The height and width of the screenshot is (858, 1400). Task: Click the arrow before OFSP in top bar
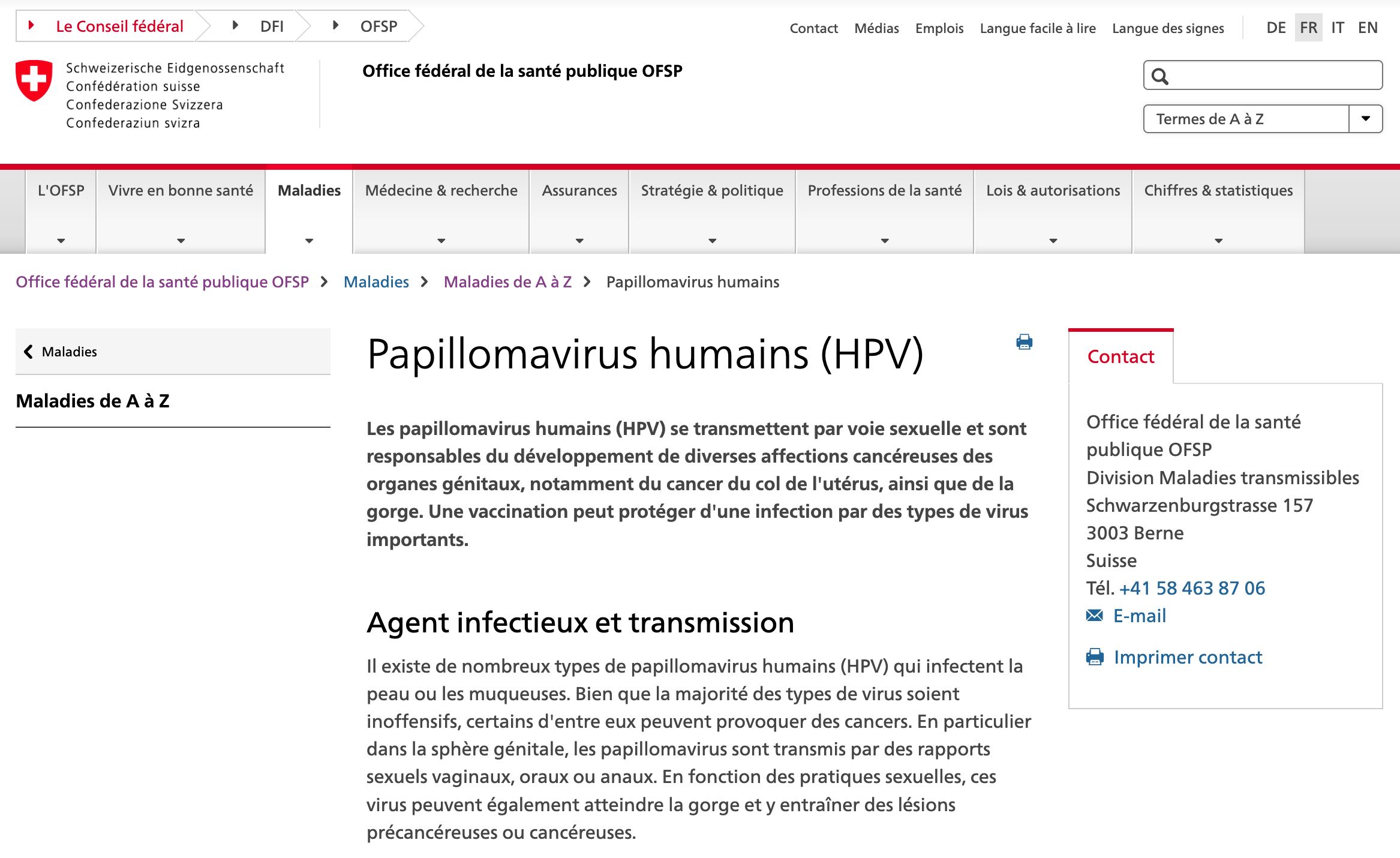coord(336,25)
